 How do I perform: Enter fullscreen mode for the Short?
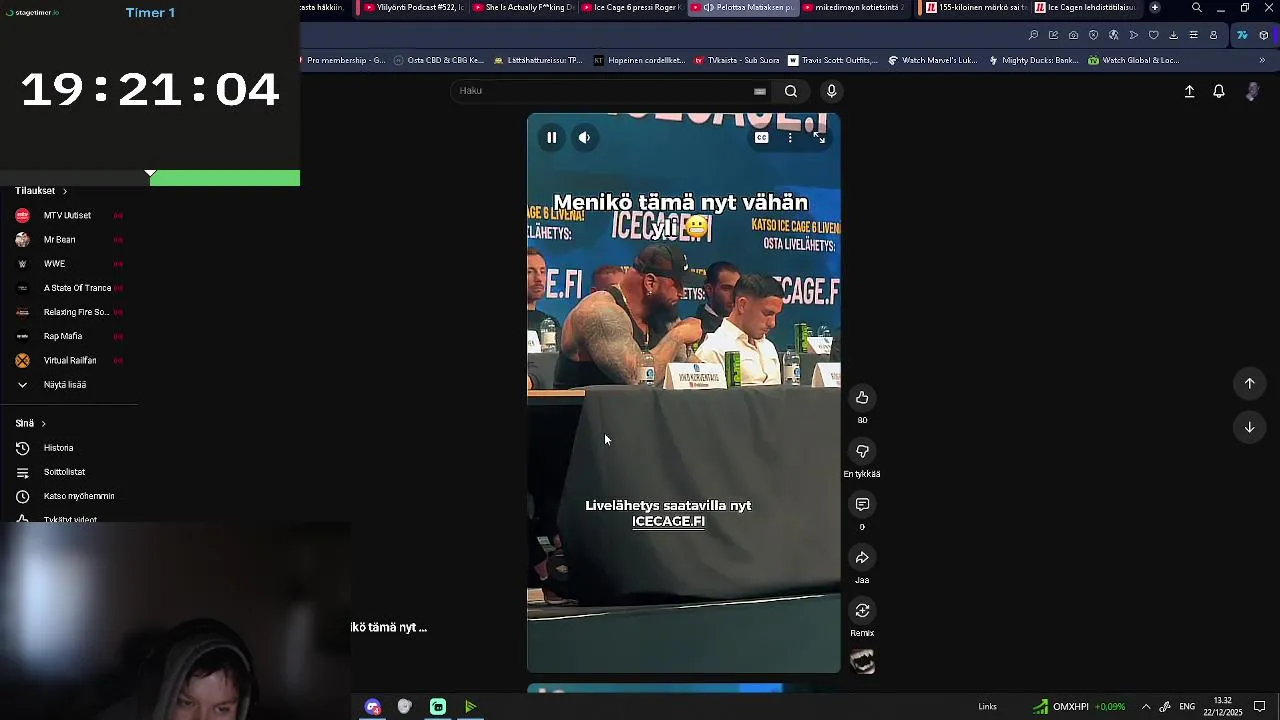coord(819,138)
